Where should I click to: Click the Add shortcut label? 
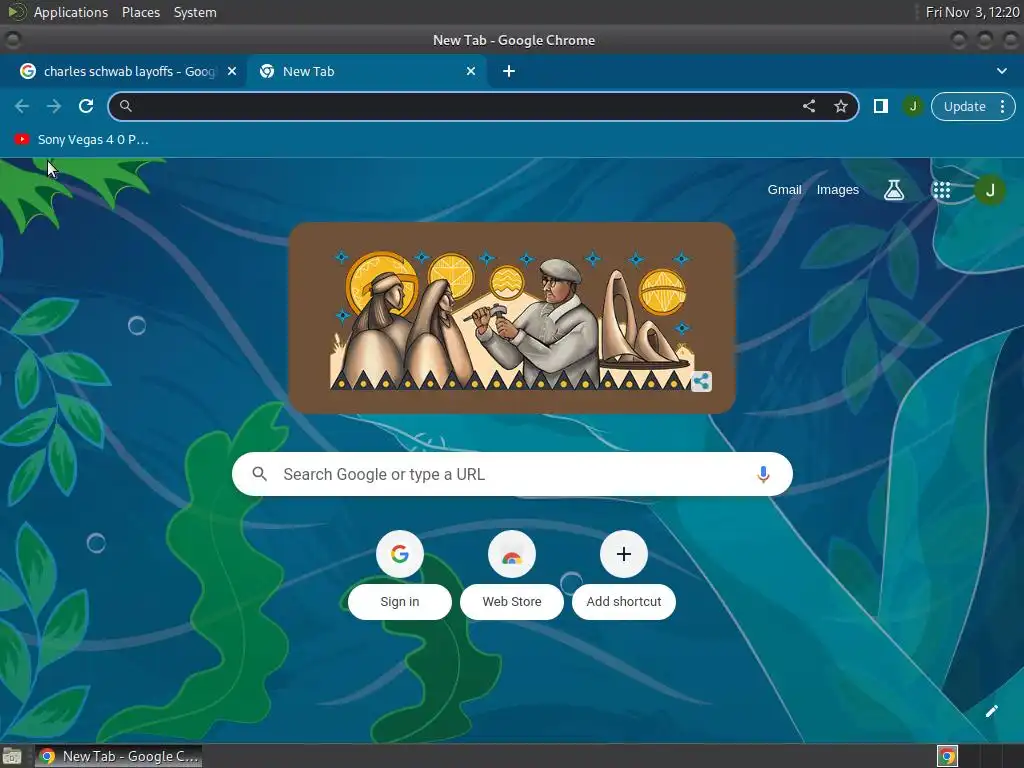pyautogui.click(x=624, y=601)
